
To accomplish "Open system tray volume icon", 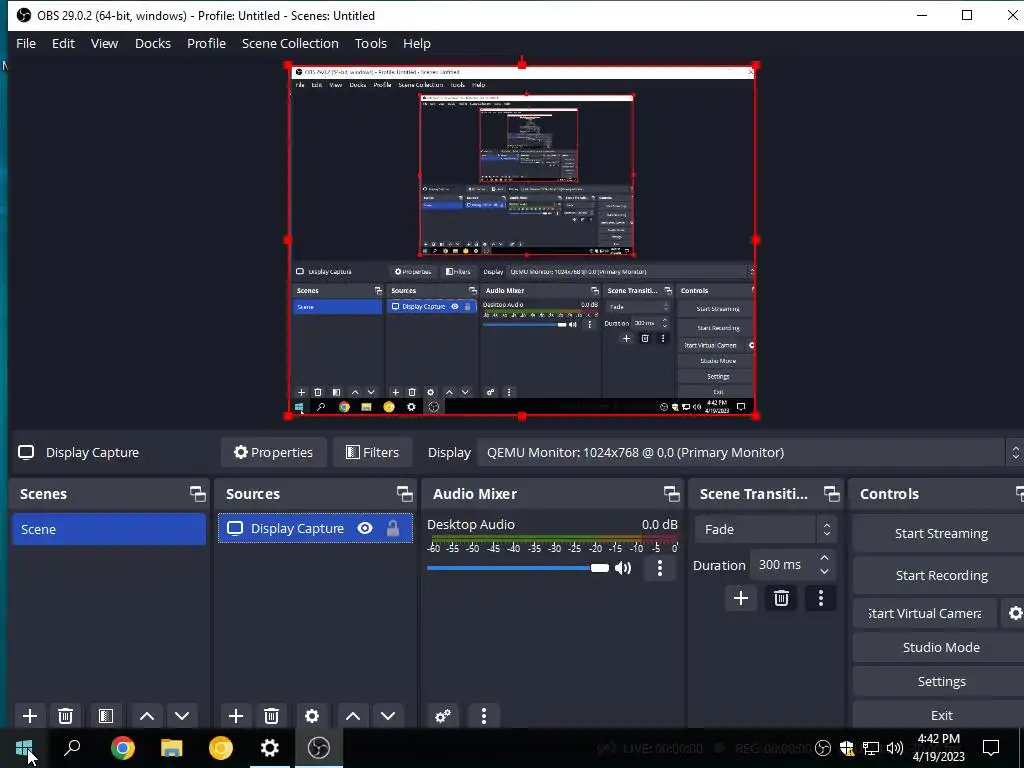I will point(895,748).
